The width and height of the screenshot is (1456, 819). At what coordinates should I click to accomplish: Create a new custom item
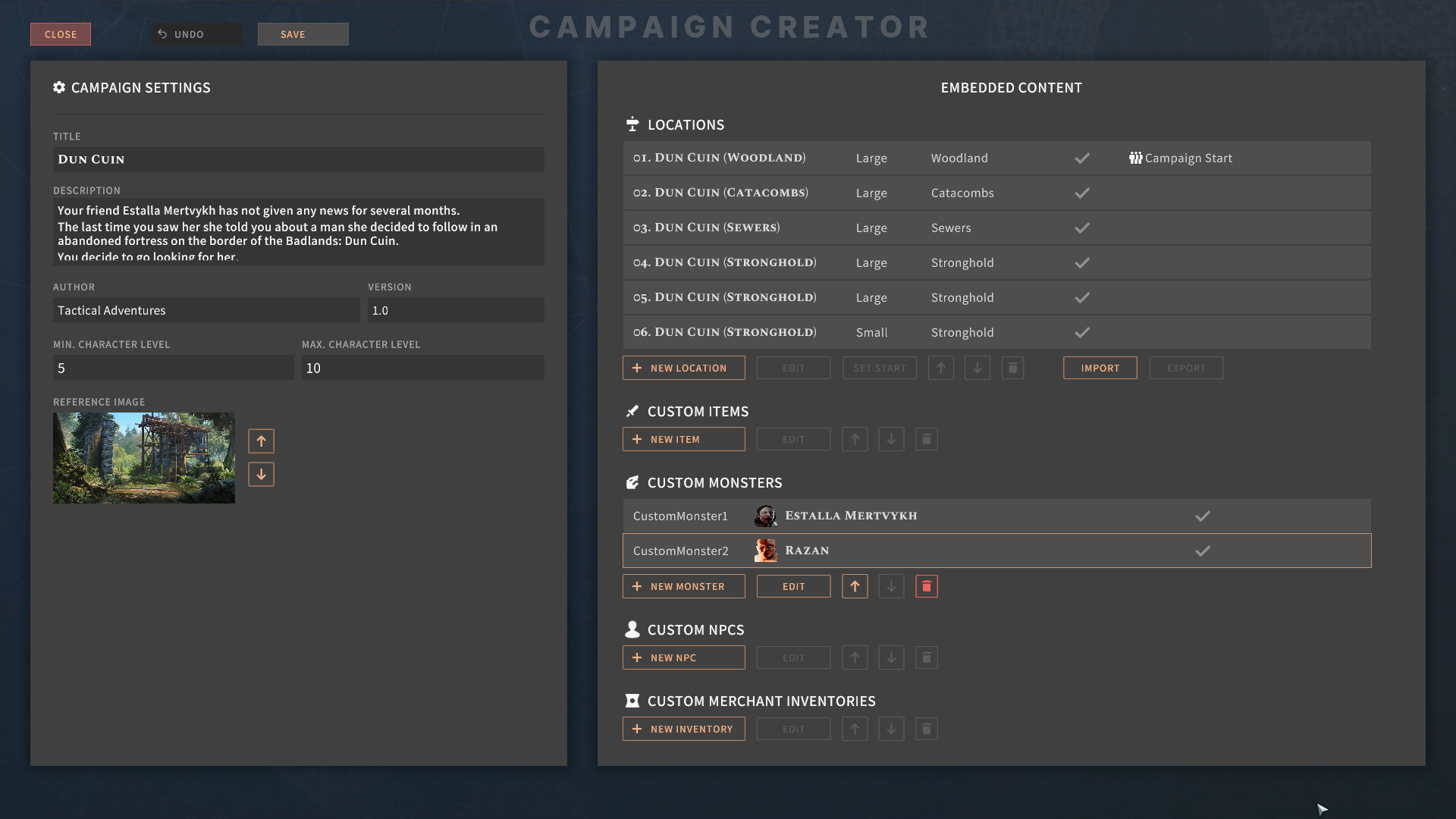click(x=684, y=439)
